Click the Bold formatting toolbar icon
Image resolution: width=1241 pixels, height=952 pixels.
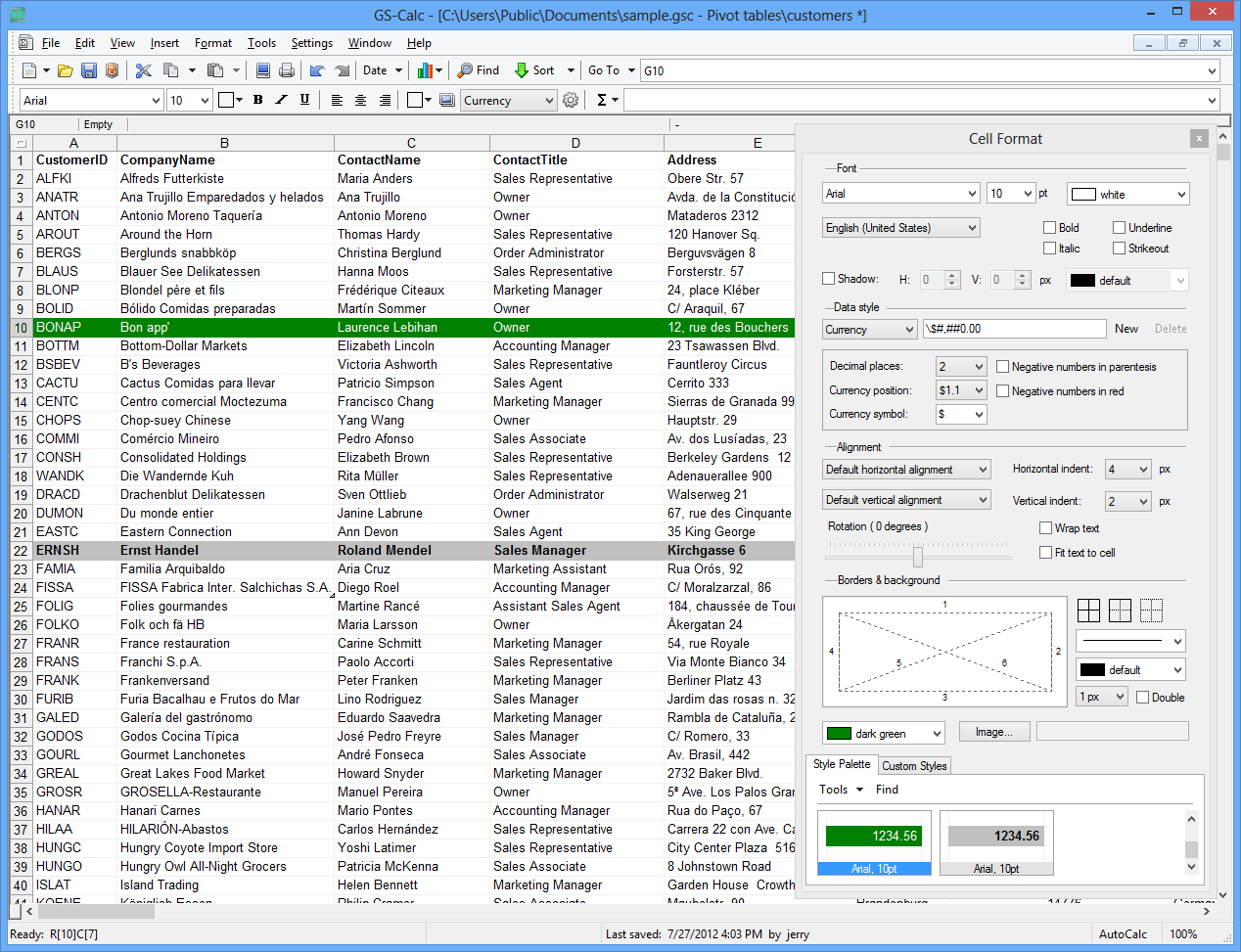258,100
